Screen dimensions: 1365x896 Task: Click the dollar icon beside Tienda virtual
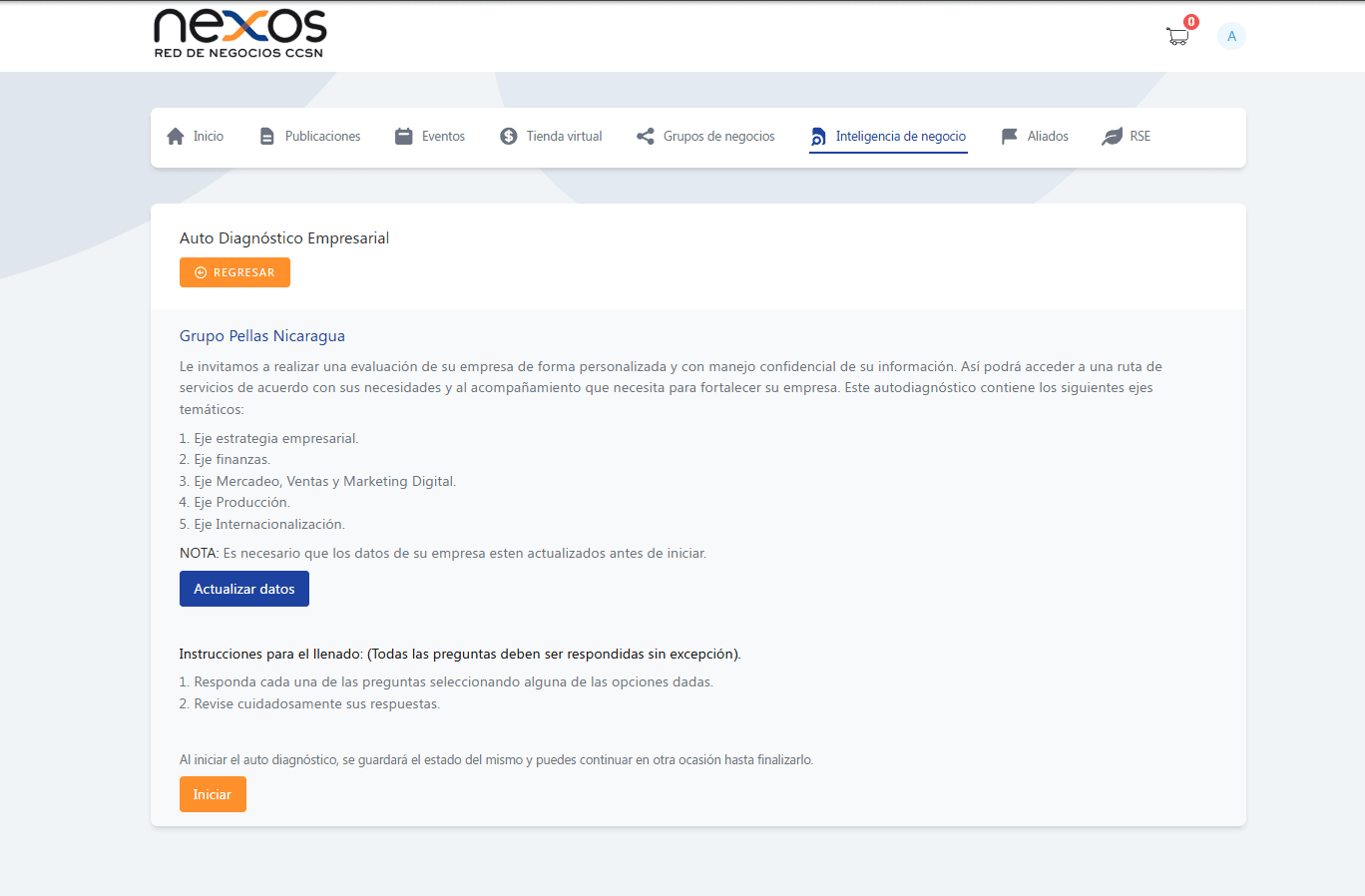coord(509,136)
